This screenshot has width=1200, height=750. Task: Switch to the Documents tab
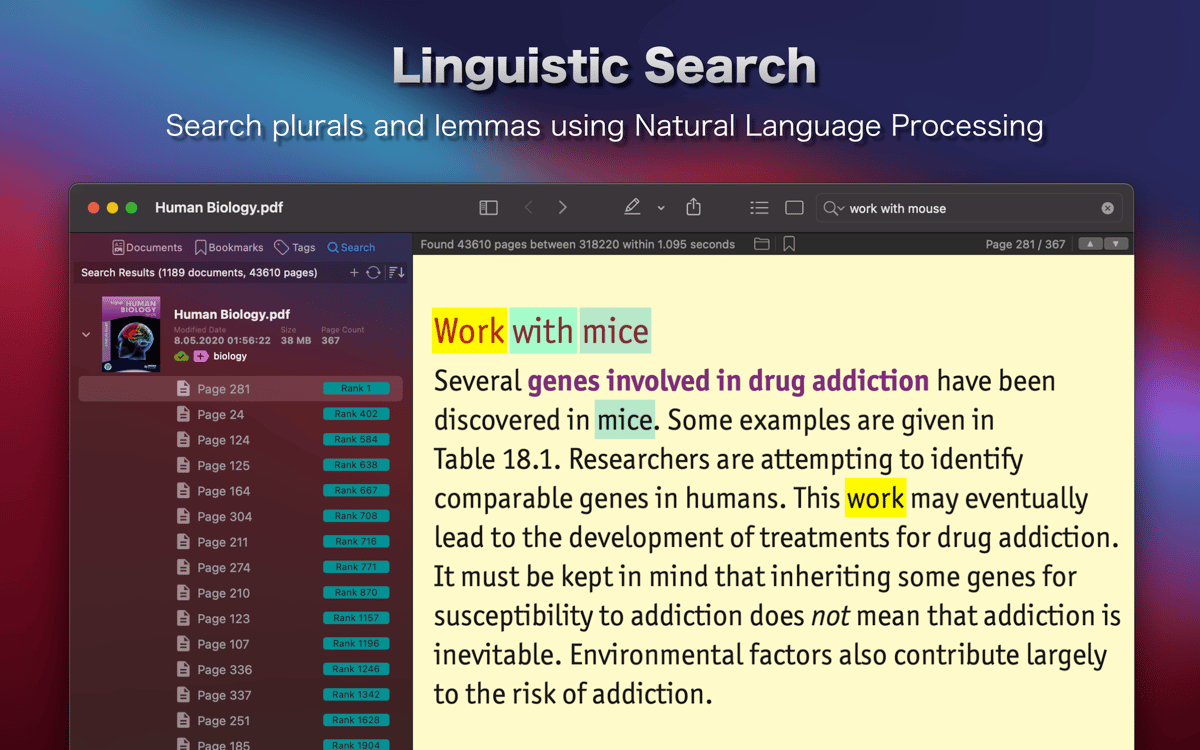147,247
